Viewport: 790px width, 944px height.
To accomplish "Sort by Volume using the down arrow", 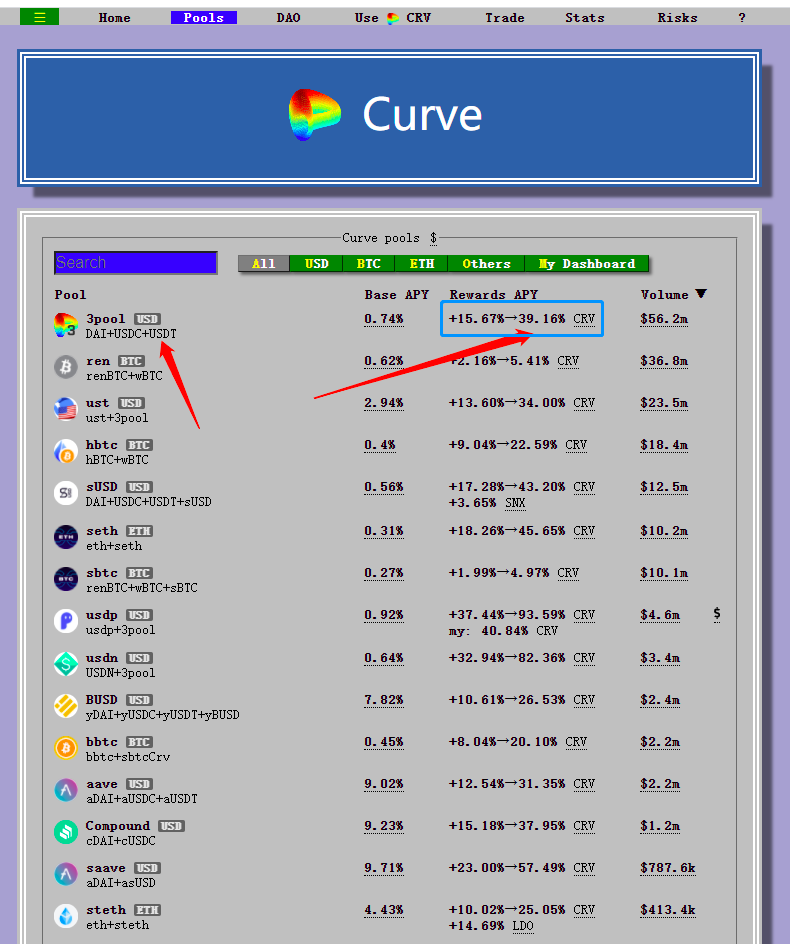I will pos(701,294).
